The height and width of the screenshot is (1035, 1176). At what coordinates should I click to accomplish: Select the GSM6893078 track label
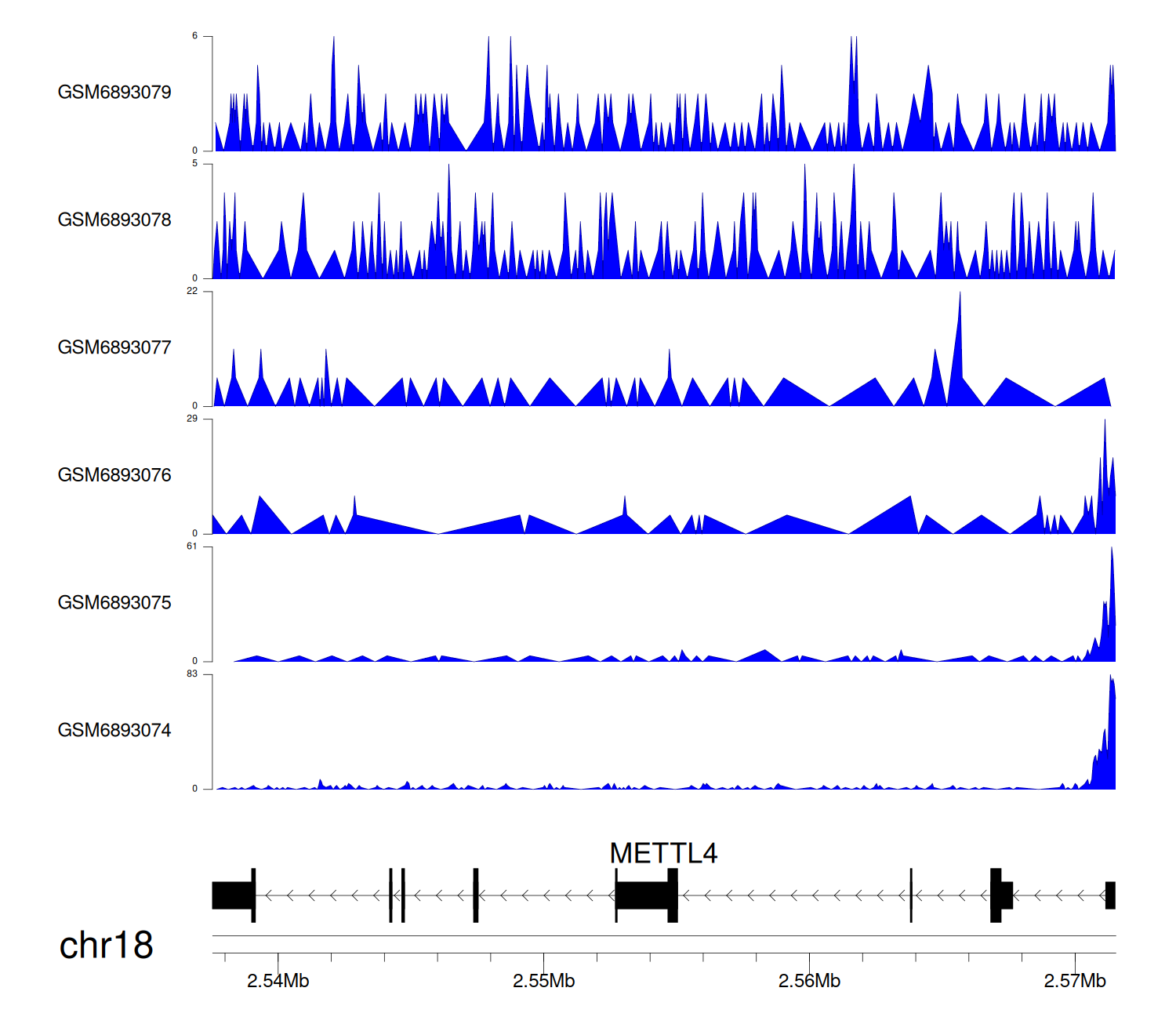pyautogui.click(x=114, y=220)
